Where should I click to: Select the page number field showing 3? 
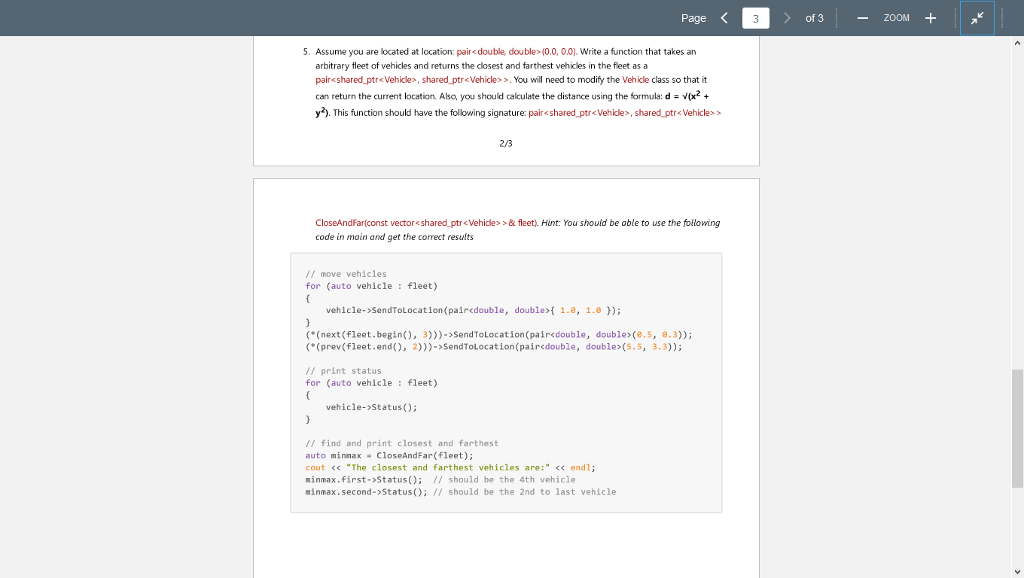(756, 17)
